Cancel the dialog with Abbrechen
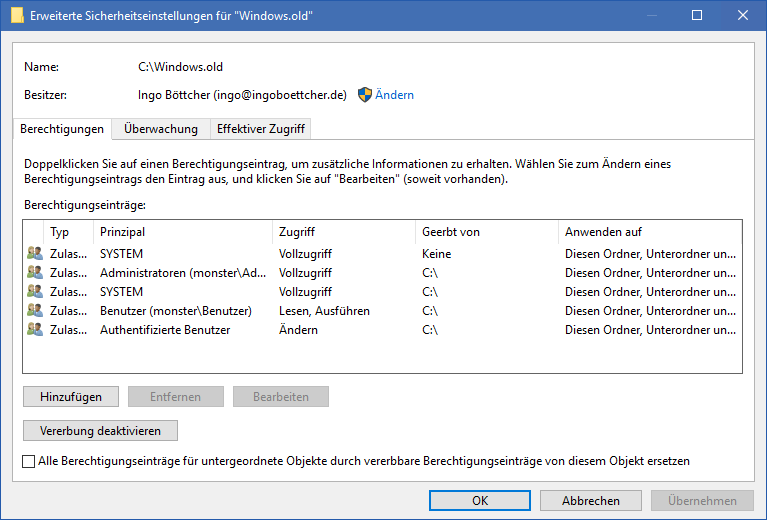This screenshot has width=767, height=520. [590, 500]
